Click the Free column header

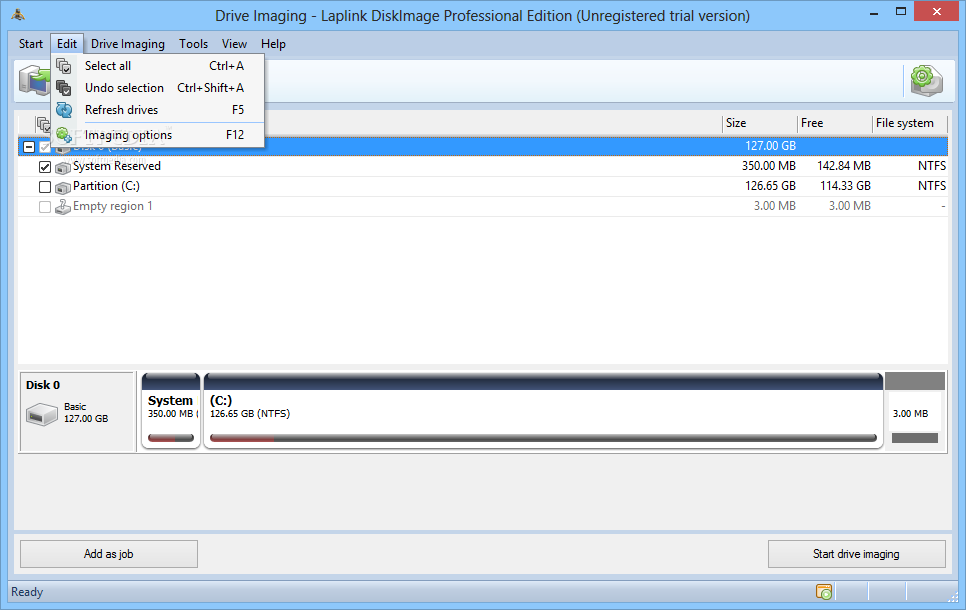coord(835,123)
